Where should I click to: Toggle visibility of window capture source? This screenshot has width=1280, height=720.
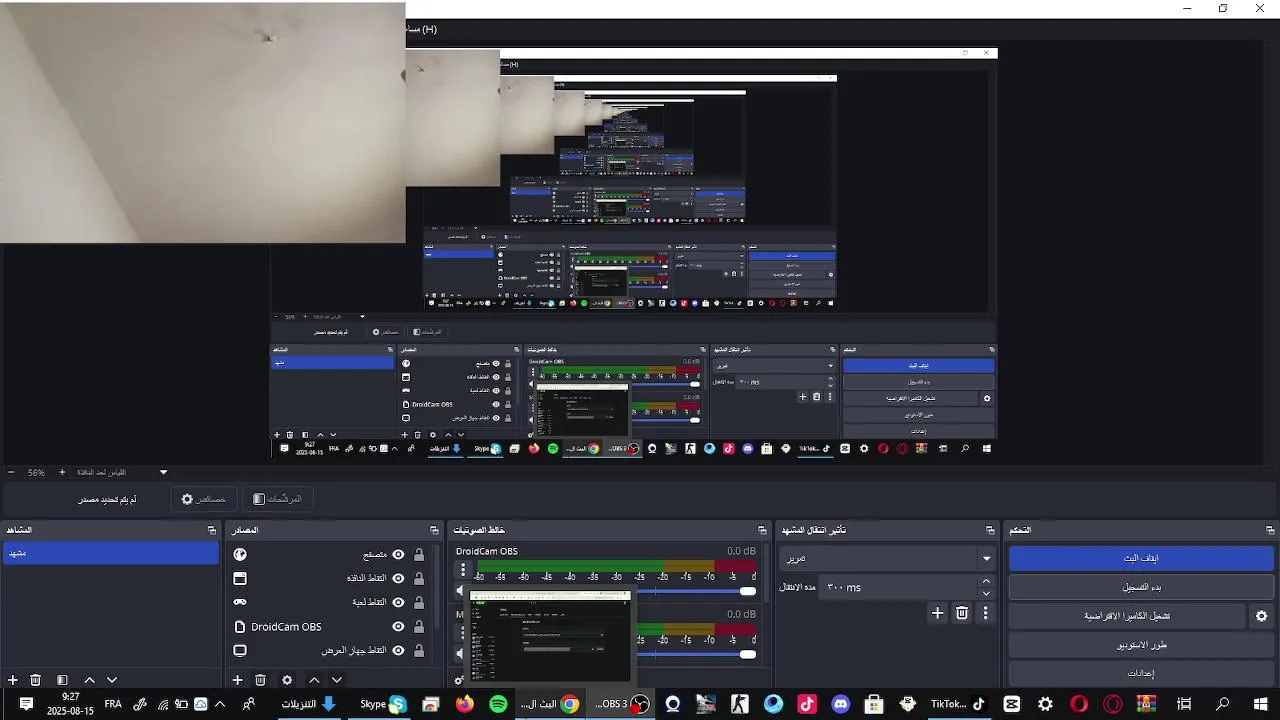(x=398, y=578)
